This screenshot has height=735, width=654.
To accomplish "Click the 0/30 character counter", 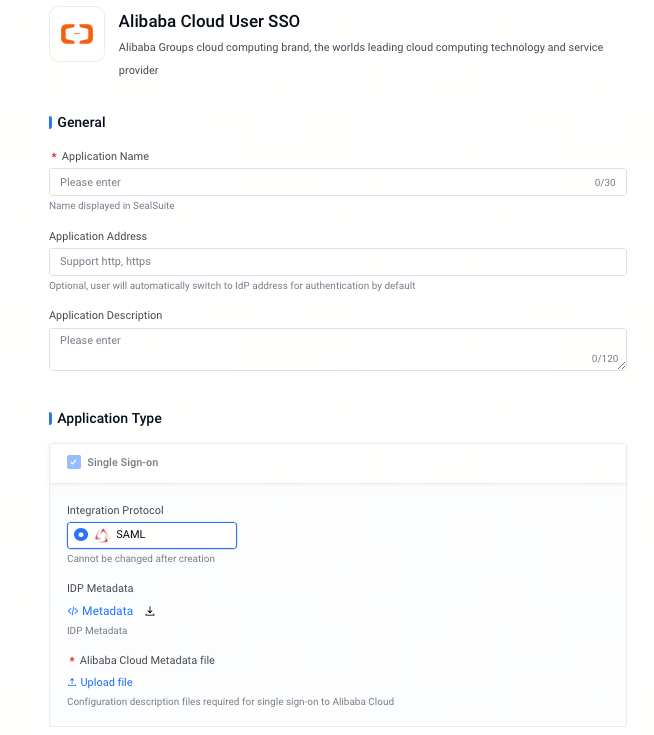I will [605, 182].
